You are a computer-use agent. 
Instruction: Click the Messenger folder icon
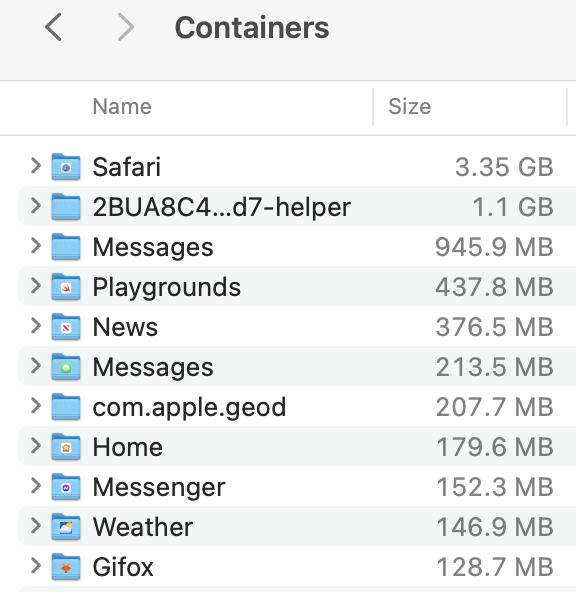(66, 487)
